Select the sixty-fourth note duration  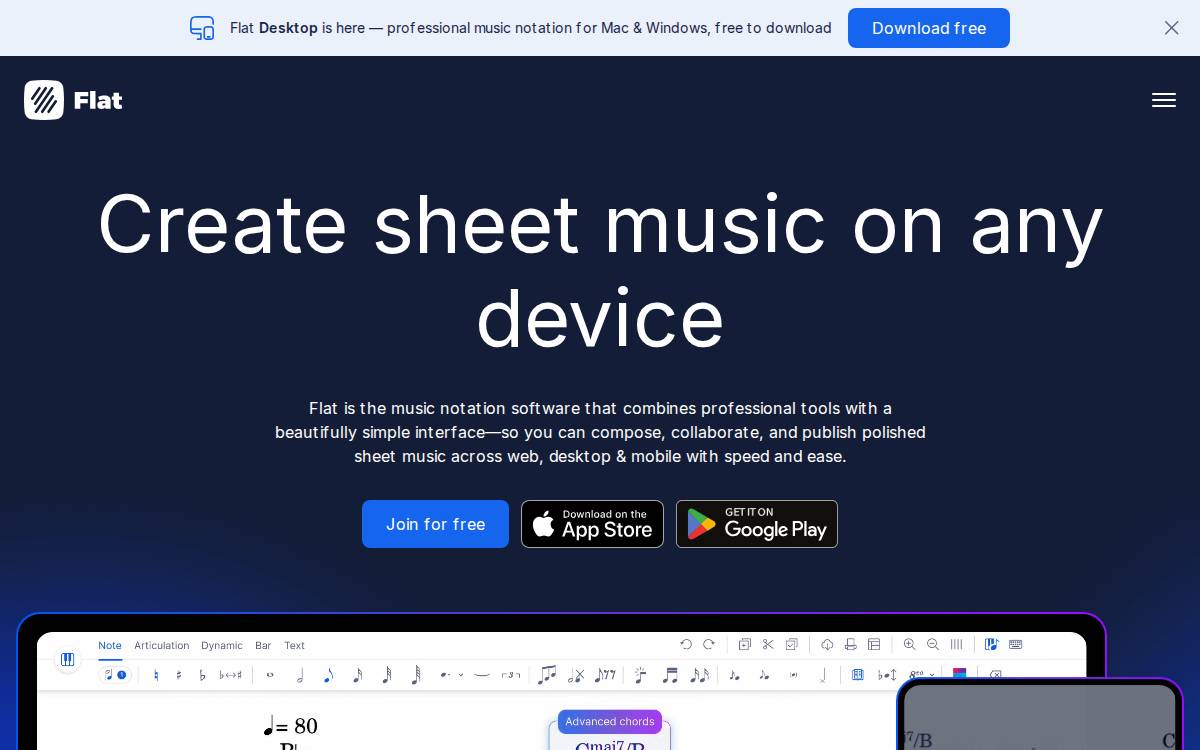pos(416,676)
